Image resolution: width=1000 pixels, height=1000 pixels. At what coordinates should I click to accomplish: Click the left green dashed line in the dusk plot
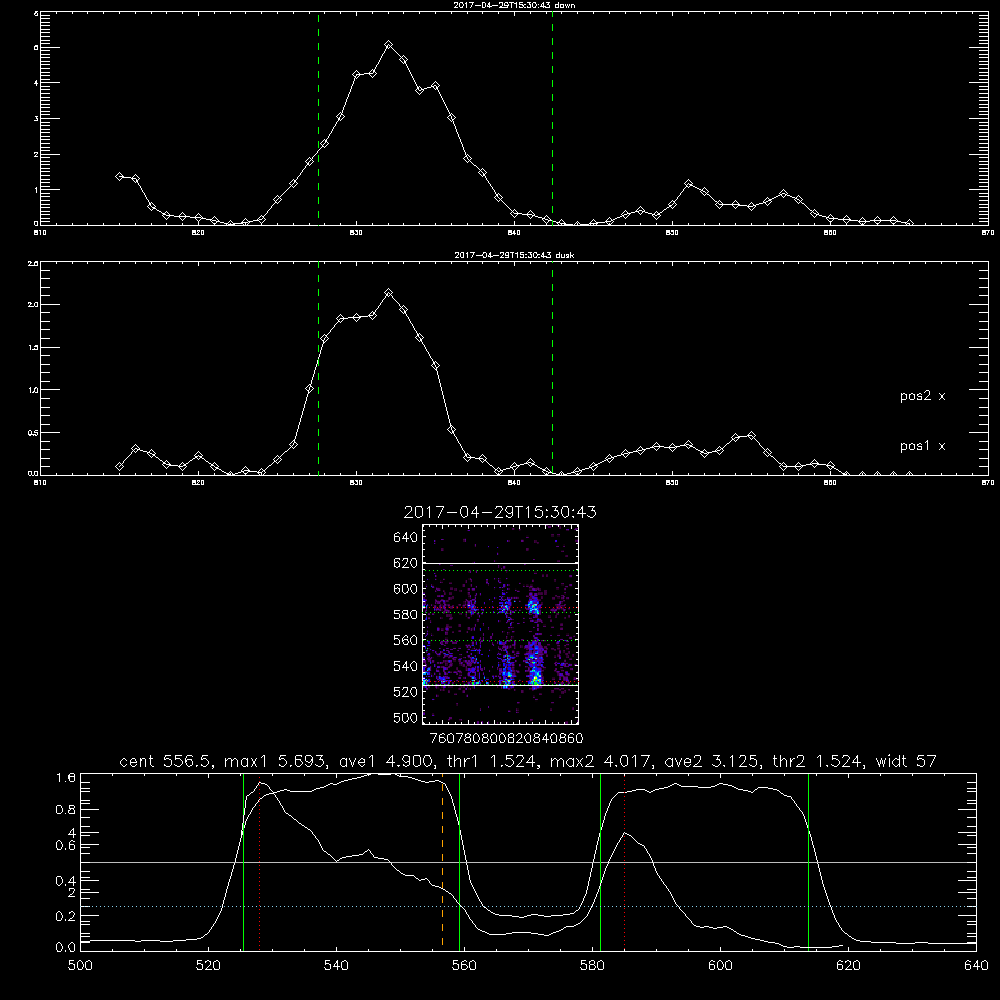(318, 368)
